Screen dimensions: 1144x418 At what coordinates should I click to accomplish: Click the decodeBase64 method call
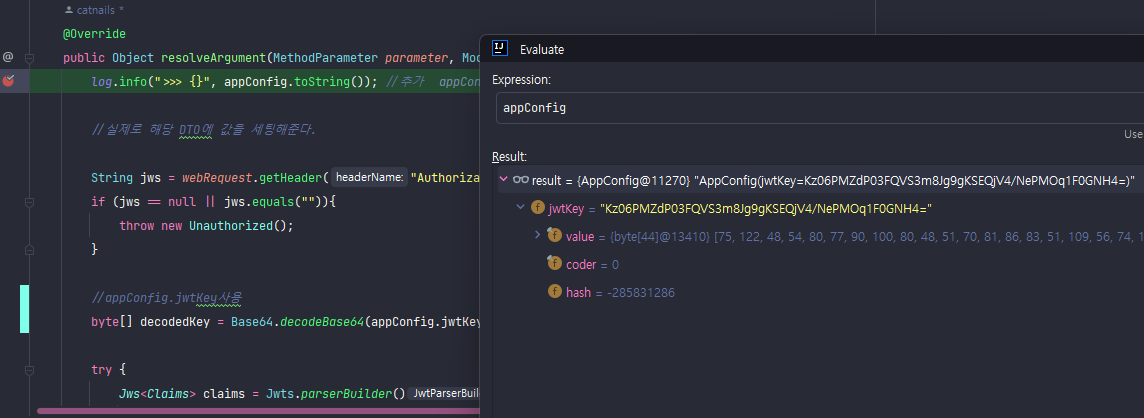pyautogui.click(x=322, y=322)
